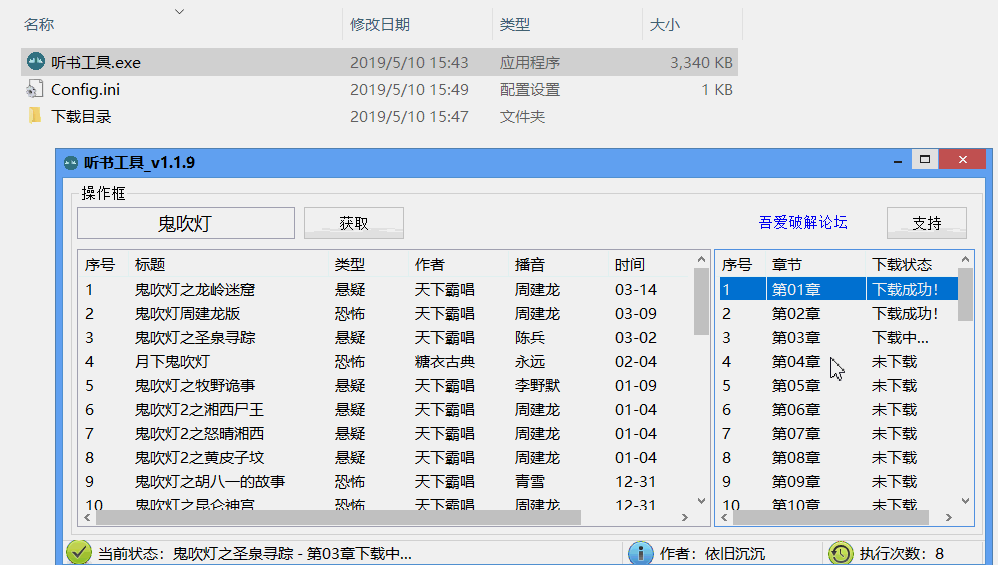The image size is (998, 565).
Task: Click the chapter list vertical scrollbar thumb
Action: [966, 295]
